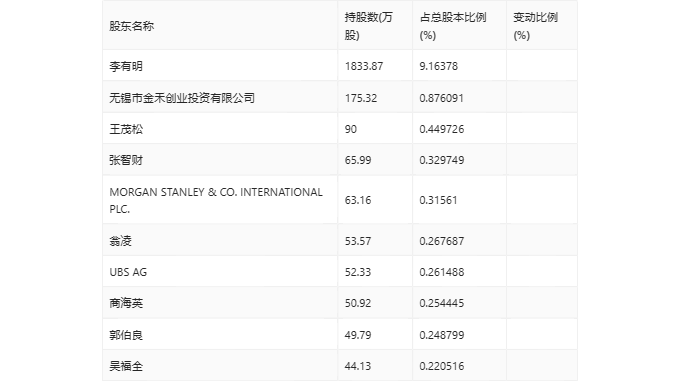Select shareholder UBS AG
680x381 pixels.
128,272
